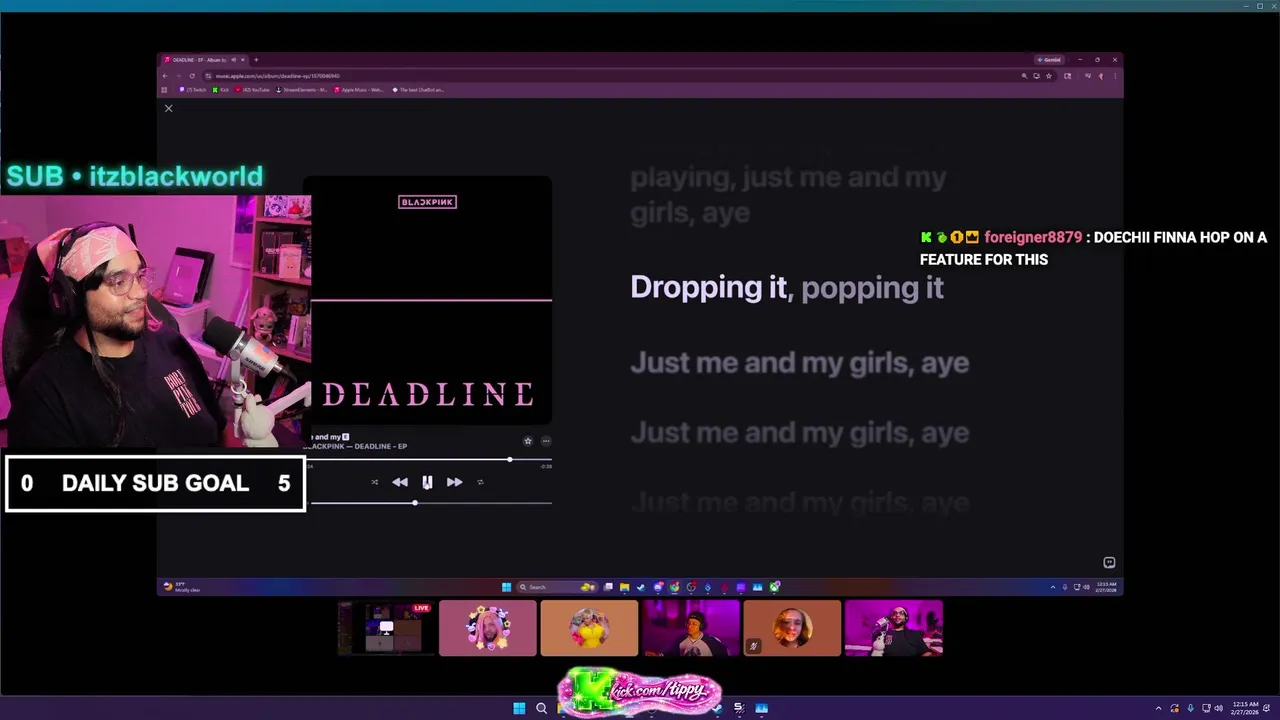Toggle repeat mode in the music player
The image size is (1280, 720).
coord(480,482)
